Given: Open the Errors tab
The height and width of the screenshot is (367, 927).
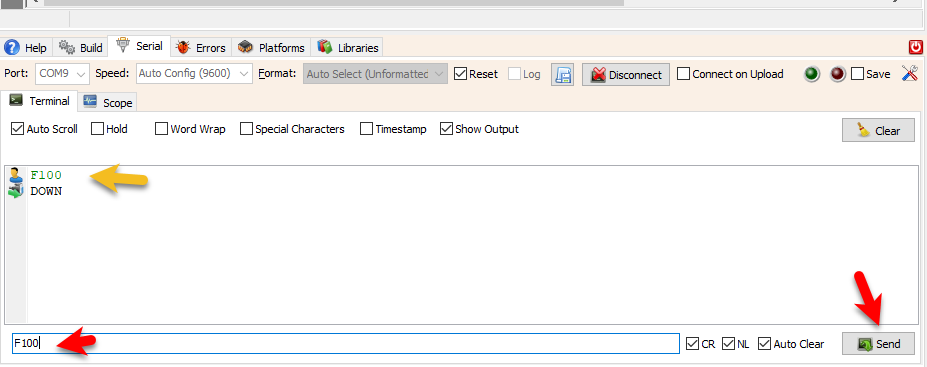Looking at the screenshot, I should [200, 48].
